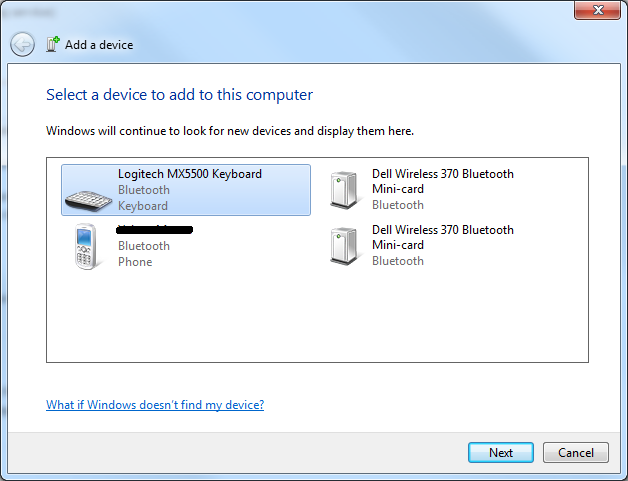The image size is (628, 481).
Task: Click the redacted phone device name
Action: [155, 230]
